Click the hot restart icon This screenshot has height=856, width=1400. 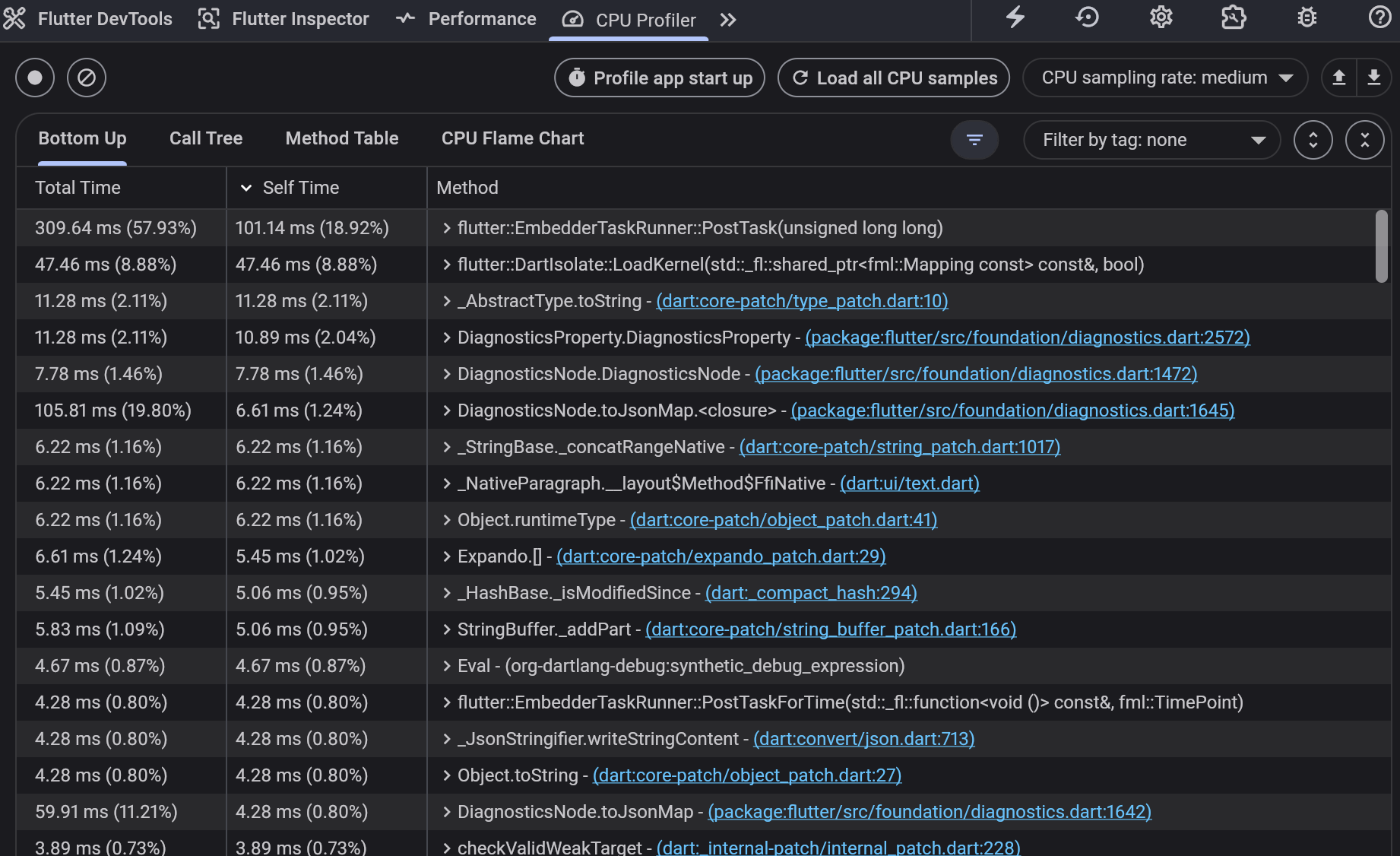click(1087, 17)
